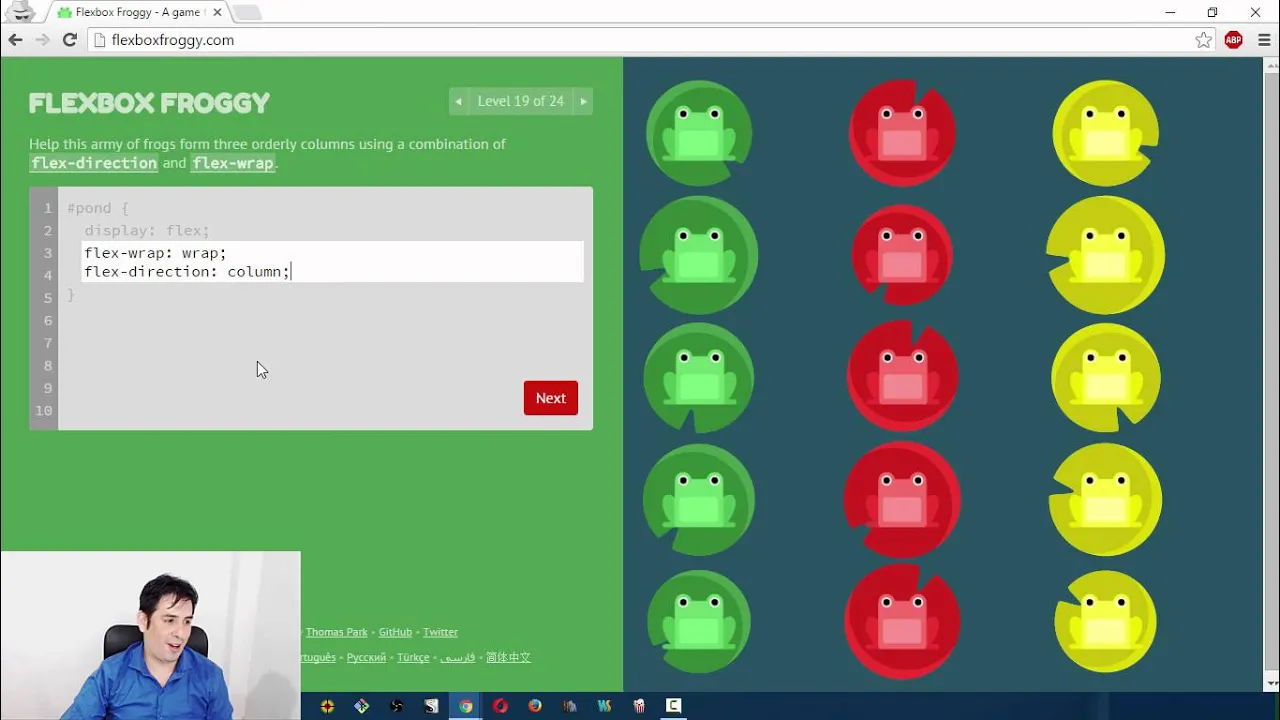Open the crosshair target app in taskbar

[327, 706]
